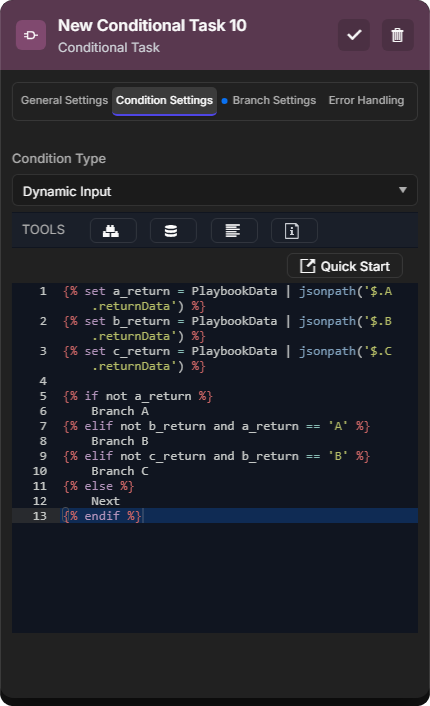
Task: Expand the Condition Type dropdown
Action: pyautogui.click(x=215, y=190)
